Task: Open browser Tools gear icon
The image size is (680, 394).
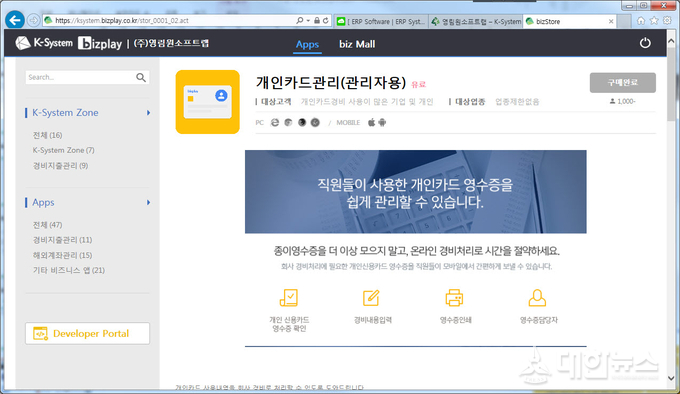Action: [667, 20]
